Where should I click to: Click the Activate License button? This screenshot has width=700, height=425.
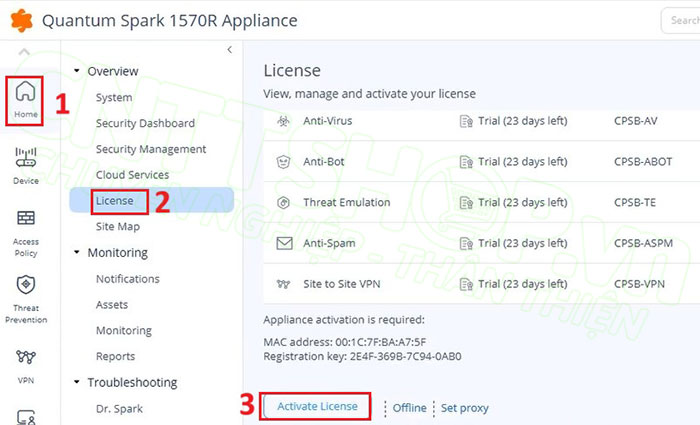click(x=317, y=406)
